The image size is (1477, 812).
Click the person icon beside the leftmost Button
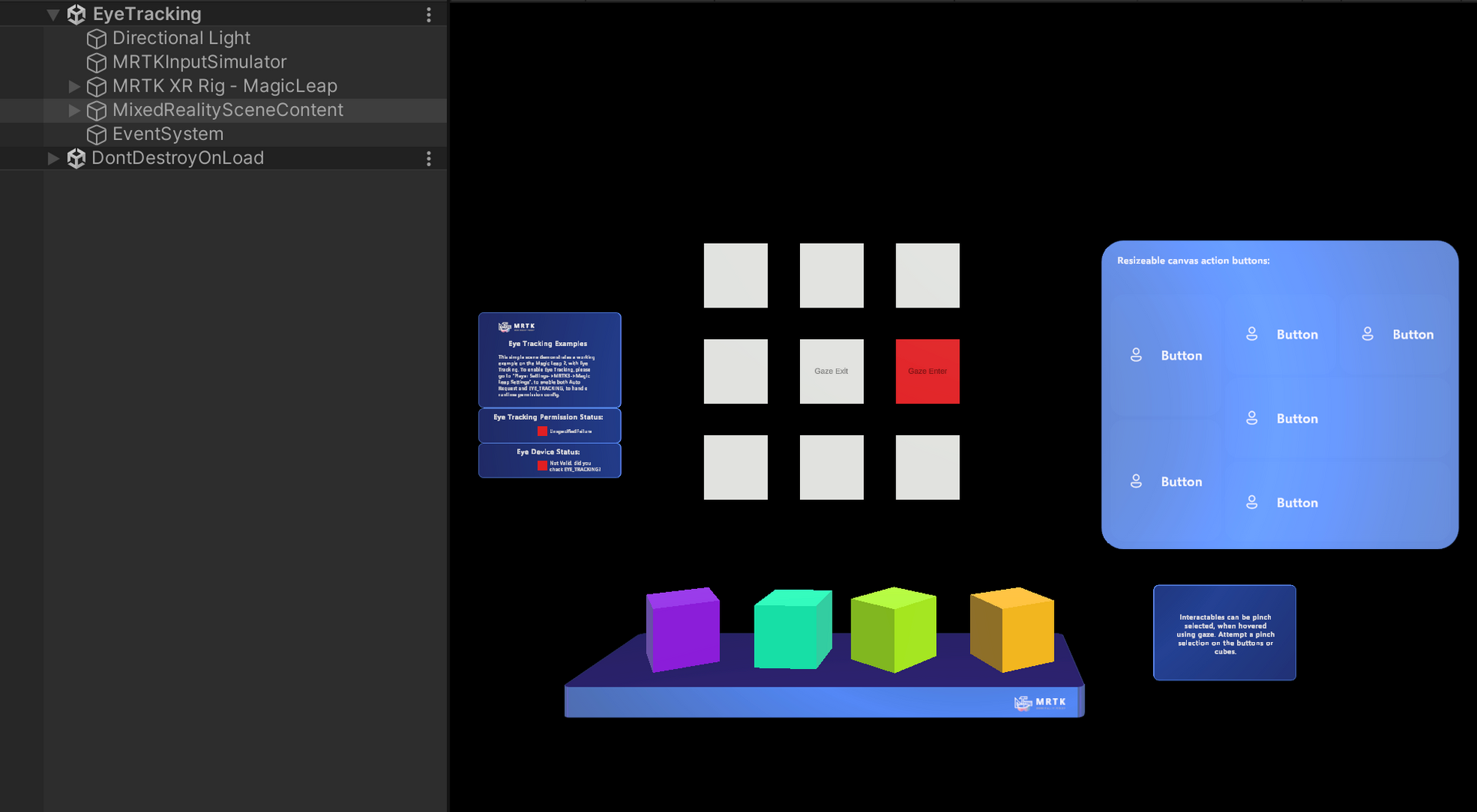pyautogui.click(x=1136, y=354)
